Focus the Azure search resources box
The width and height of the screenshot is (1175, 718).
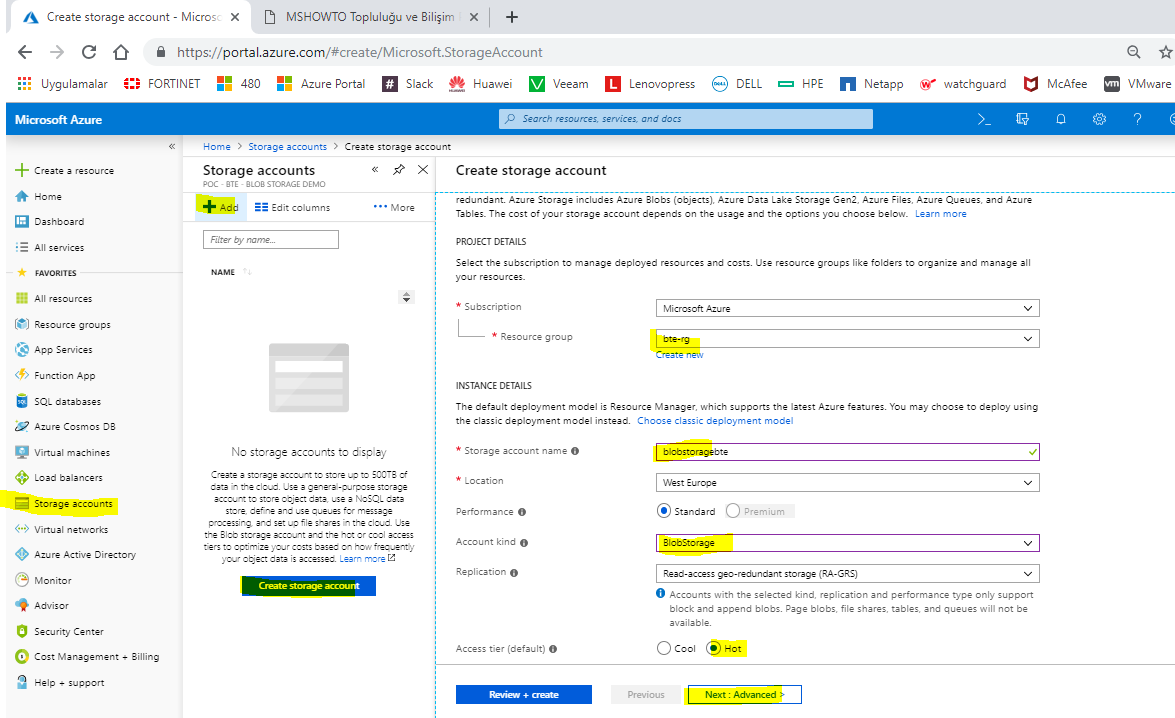pos(686,118)
